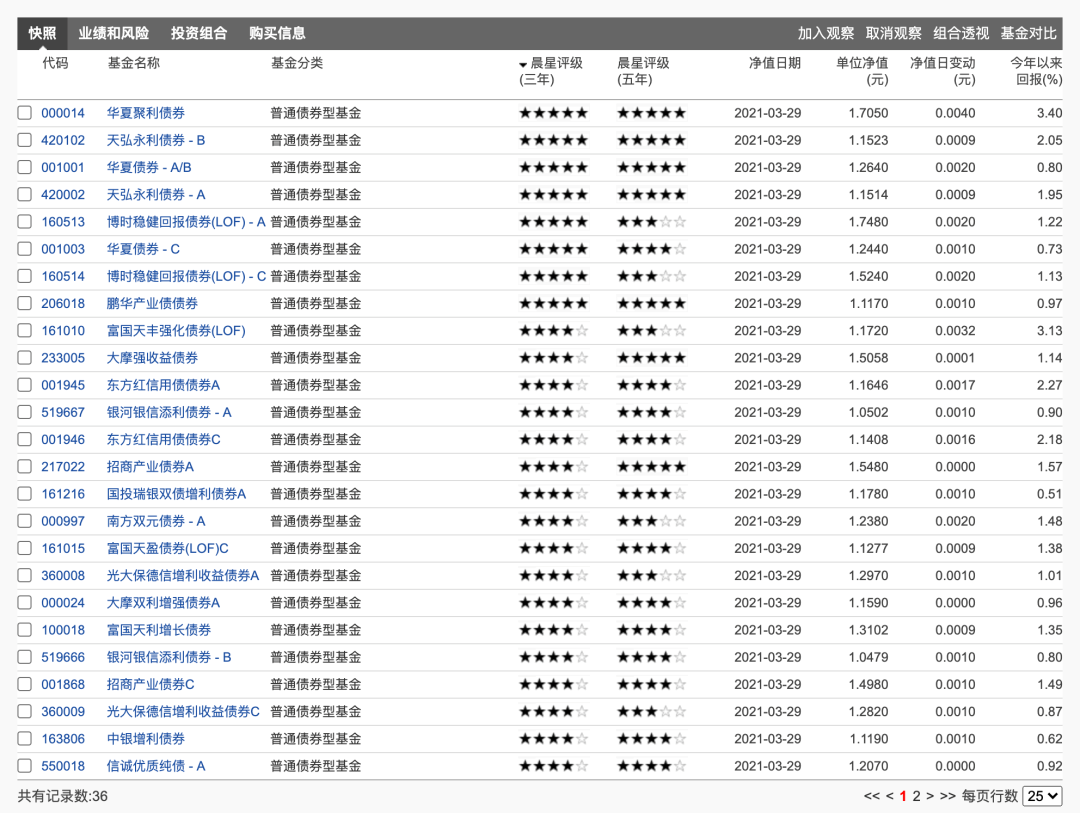
Task: Select year-to-date return 3.13
Action: [1050, 331]
